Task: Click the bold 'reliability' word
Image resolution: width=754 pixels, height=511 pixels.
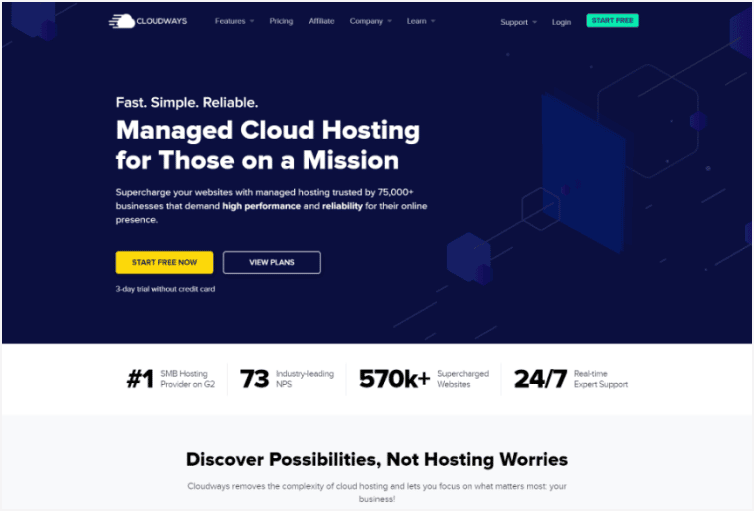Action: (342, 206)
